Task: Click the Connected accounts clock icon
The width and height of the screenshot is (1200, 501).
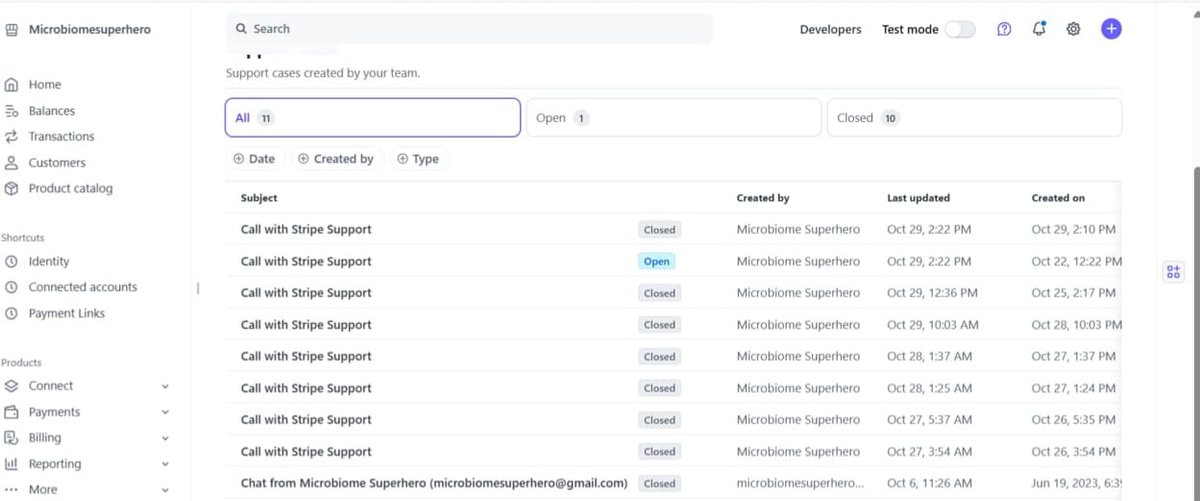Action: 12,287
